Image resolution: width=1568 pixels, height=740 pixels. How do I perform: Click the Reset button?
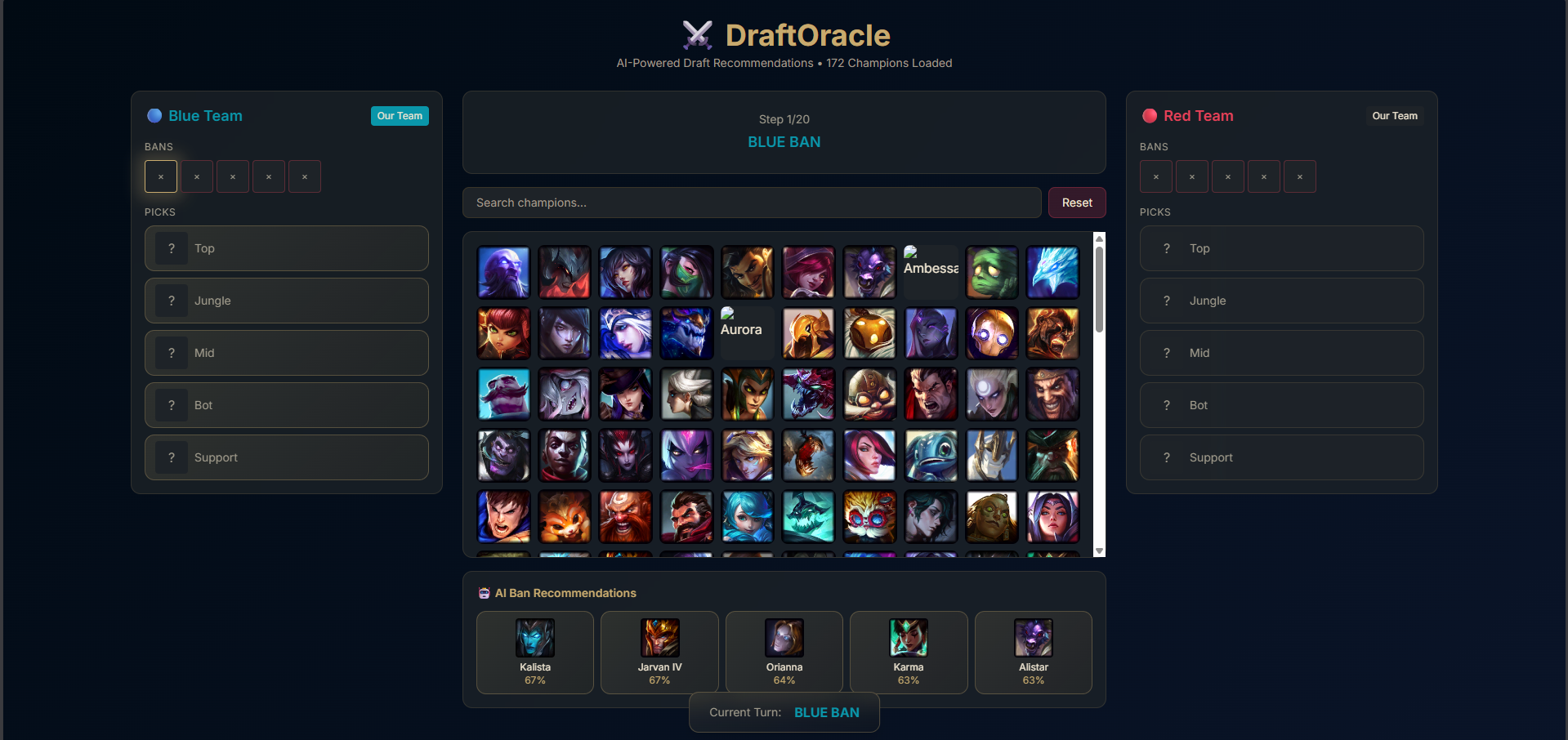[x=1077, y=203]
